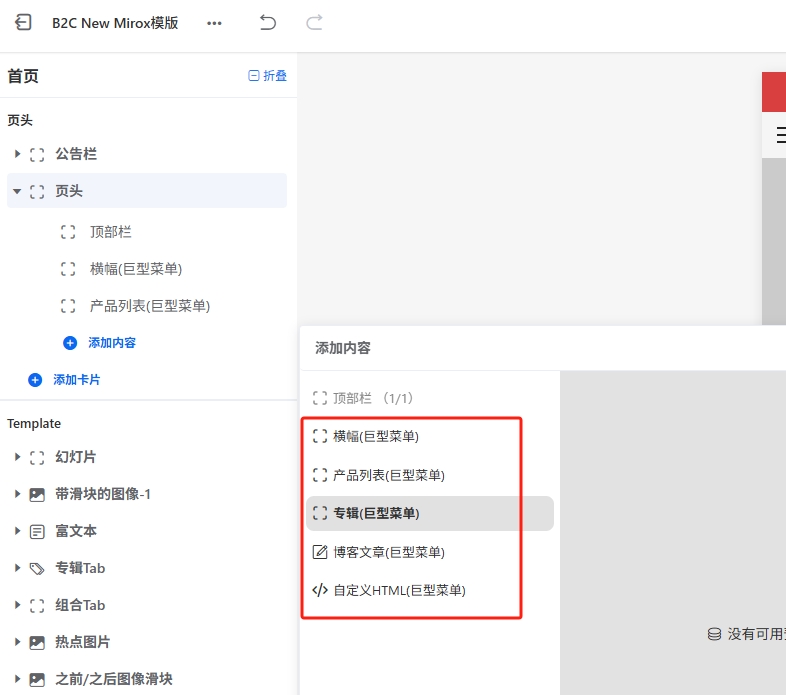Click the blue plus icon beside 添加卡片
Viewport: 786px width, 695px height.
tap(35, 380)
